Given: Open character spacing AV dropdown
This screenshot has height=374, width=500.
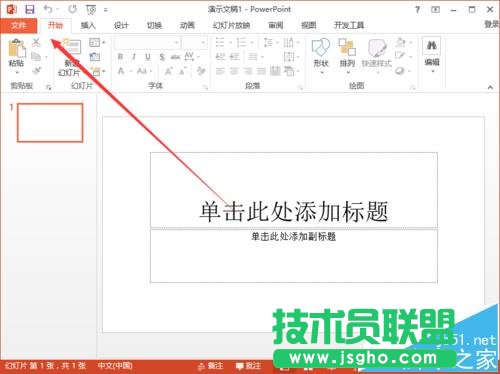Looking at the screenshot, I should (x=191, y=57).
